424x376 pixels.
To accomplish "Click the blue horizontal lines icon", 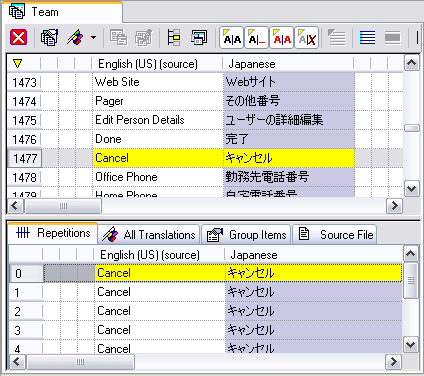I will (367, 37).
